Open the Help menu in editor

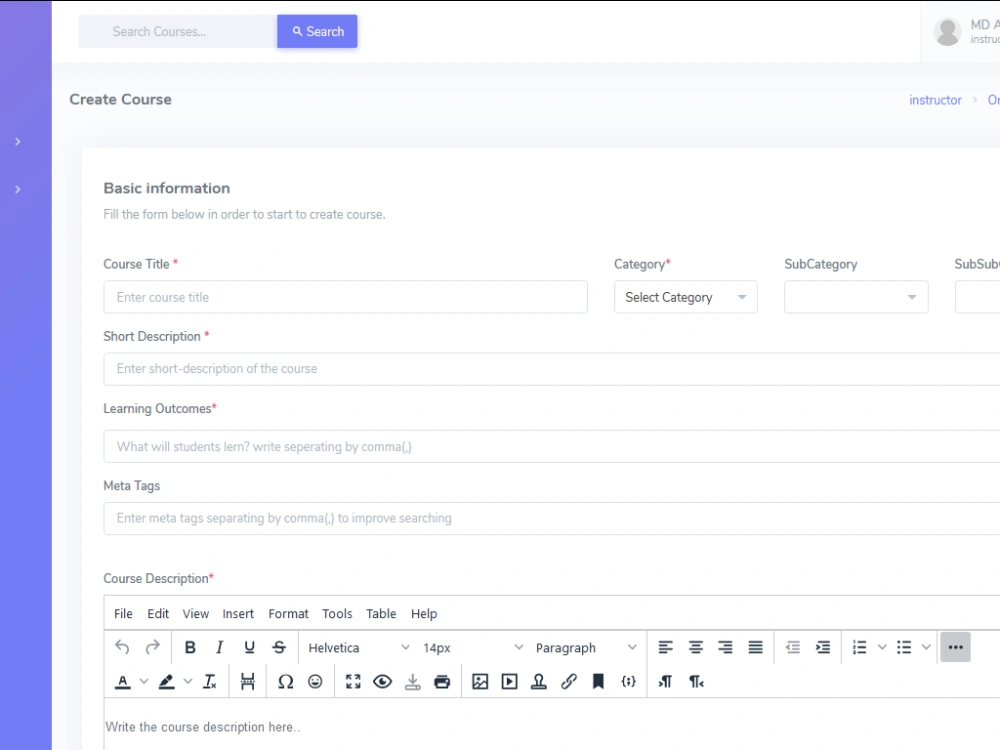point(424,614)
